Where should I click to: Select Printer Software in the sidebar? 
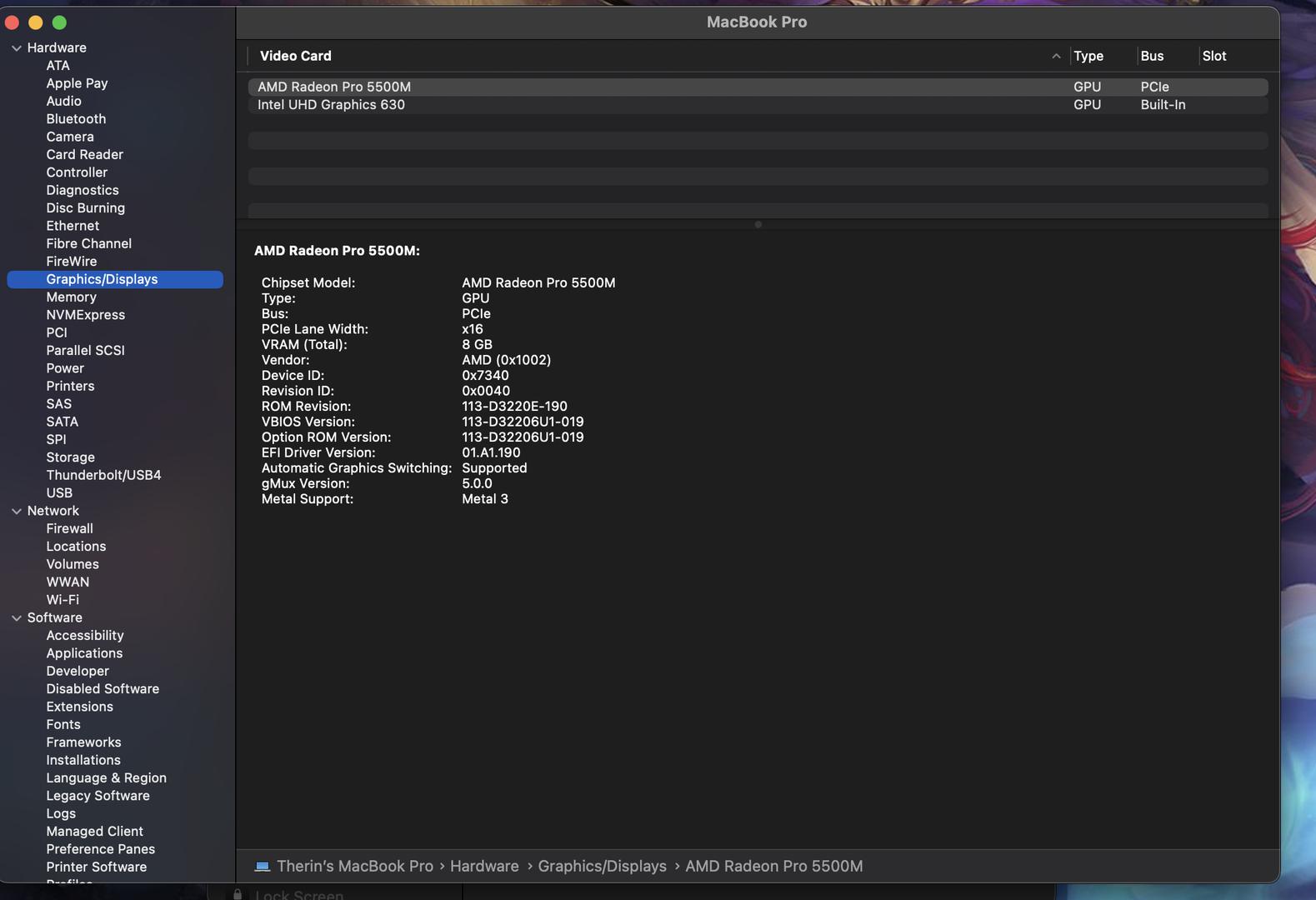[96, 867]
